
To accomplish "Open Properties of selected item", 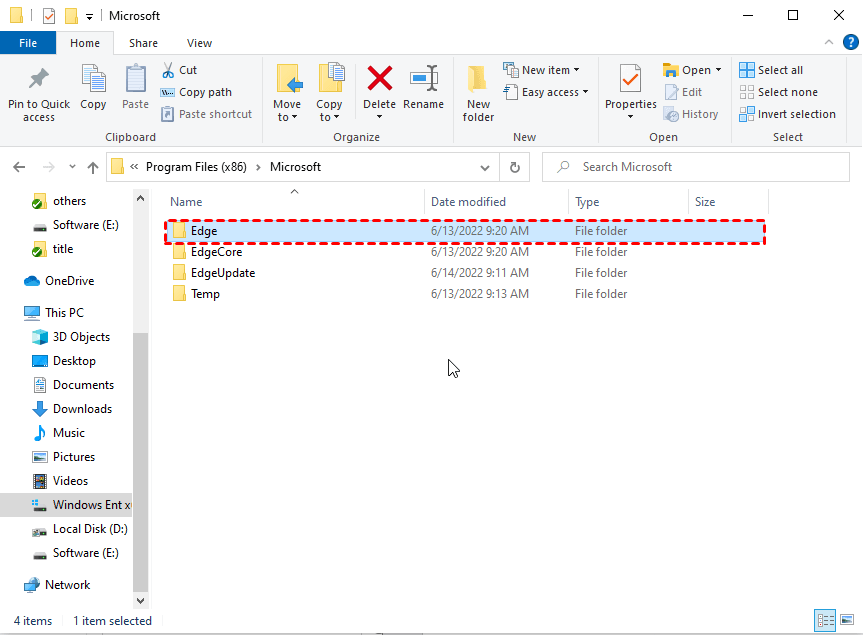I will click(630, 92).
